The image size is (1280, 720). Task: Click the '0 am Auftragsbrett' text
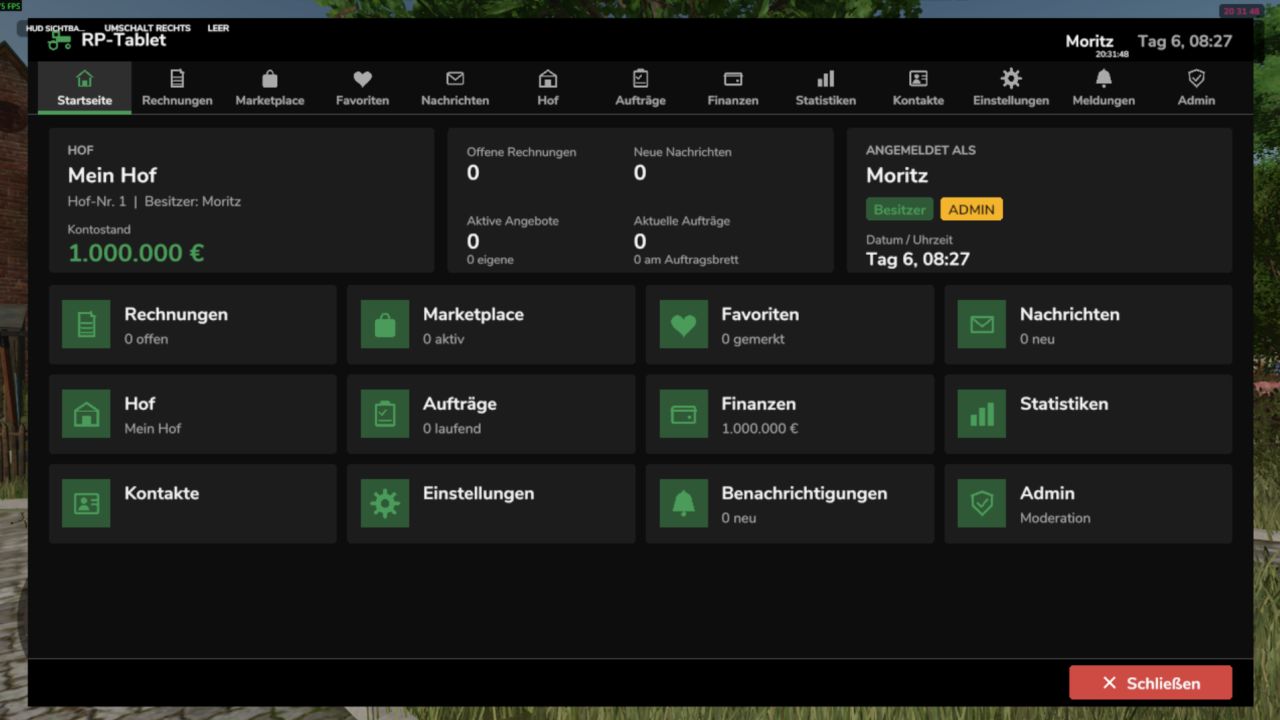686,260
